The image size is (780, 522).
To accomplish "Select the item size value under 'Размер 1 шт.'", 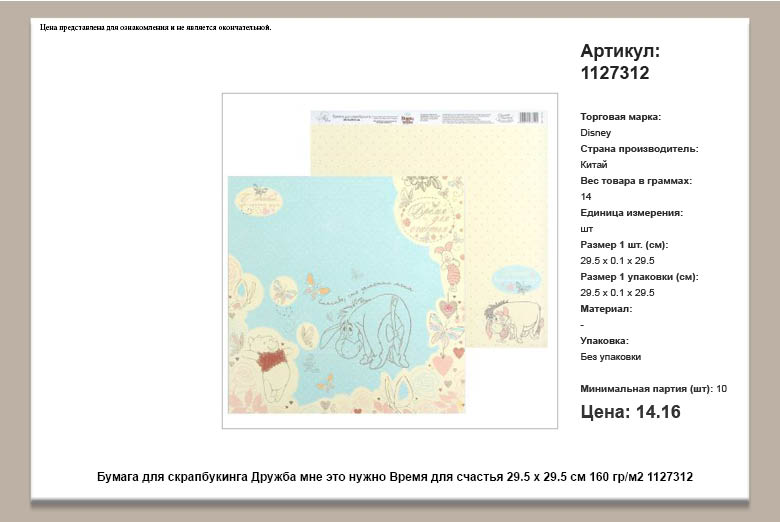I will 617,261.
